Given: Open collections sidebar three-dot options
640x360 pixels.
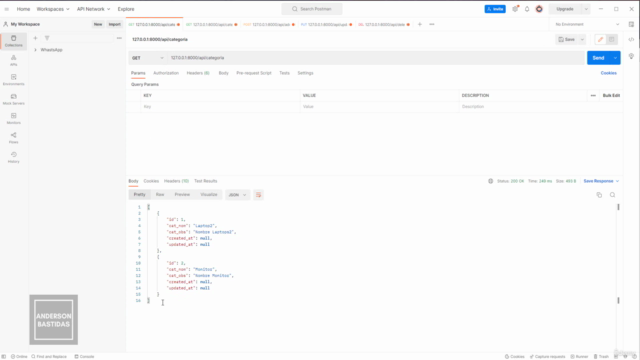Looking at the screenshot, I should pos(119,38).
